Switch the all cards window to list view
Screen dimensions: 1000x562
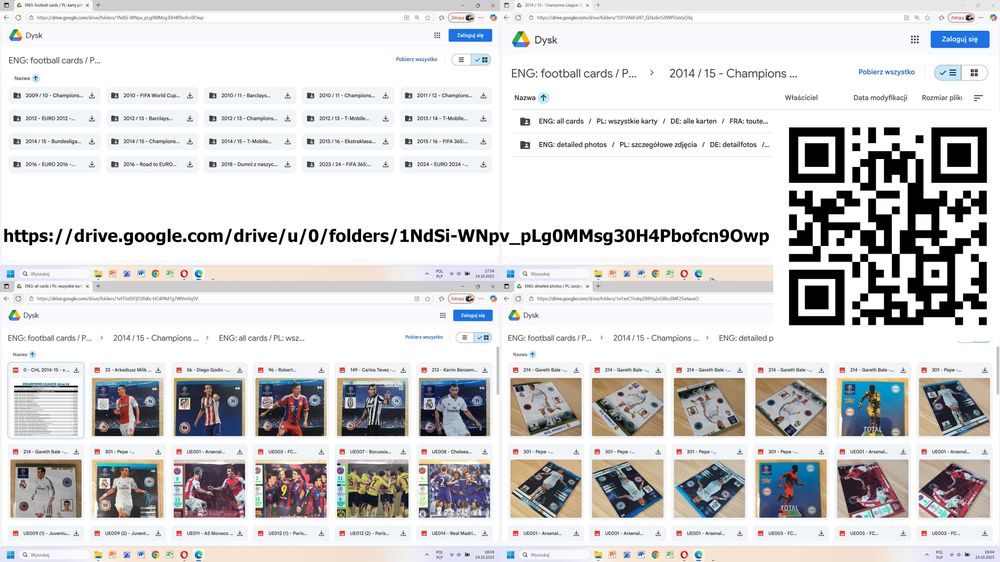465,337
